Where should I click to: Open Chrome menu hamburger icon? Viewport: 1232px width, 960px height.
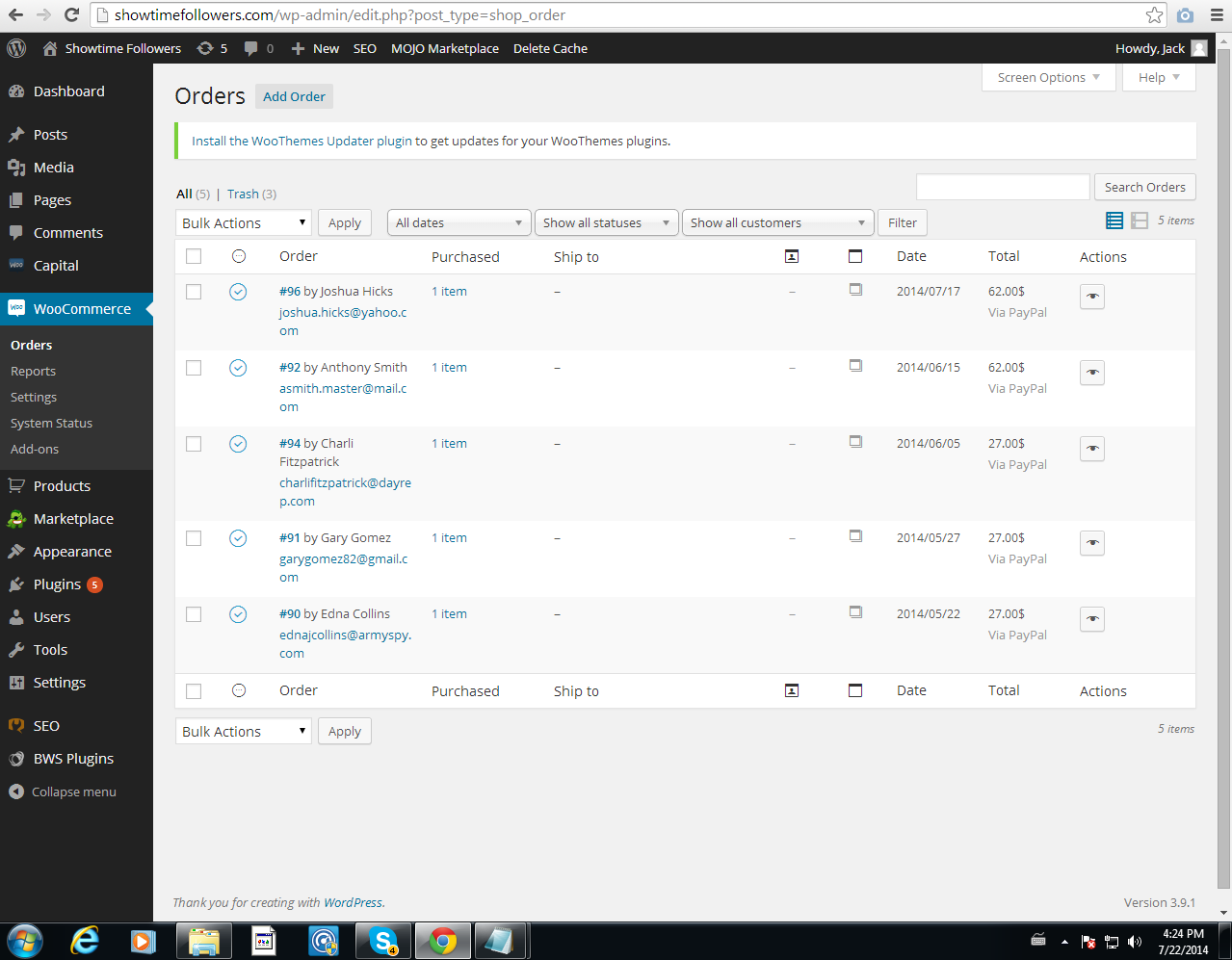1217,14
